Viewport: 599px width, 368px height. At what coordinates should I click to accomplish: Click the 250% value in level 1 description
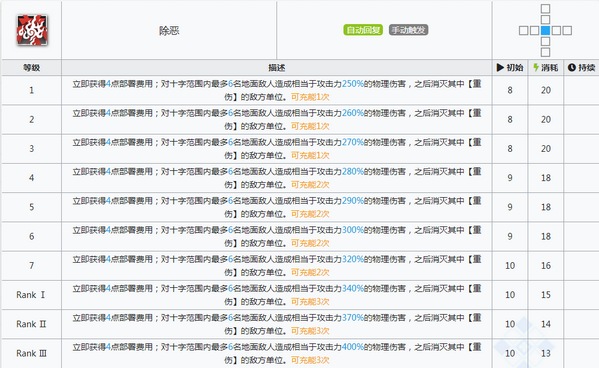point(353,84)
